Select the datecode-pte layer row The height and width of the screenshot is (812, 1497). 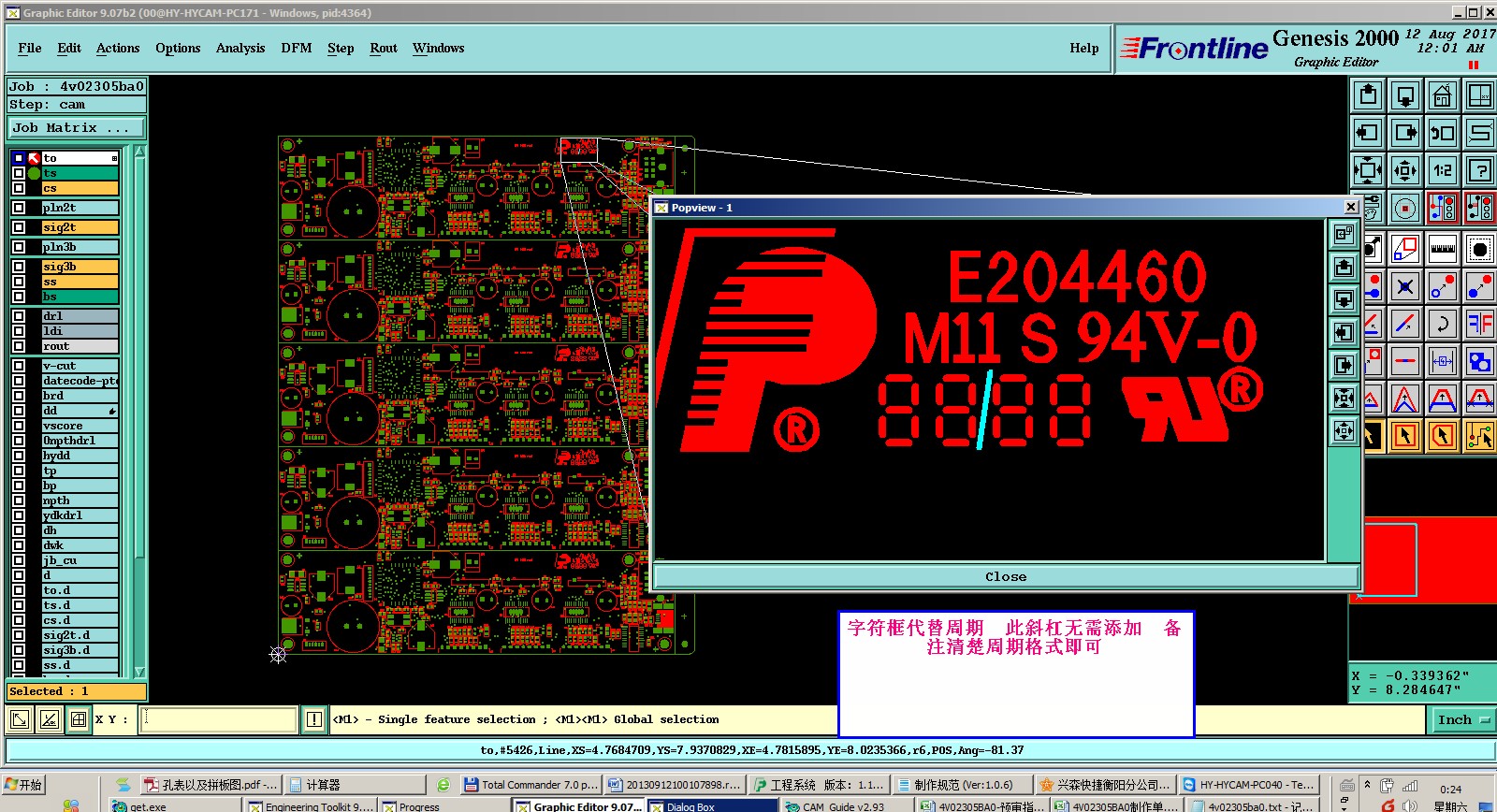point(80,381)
